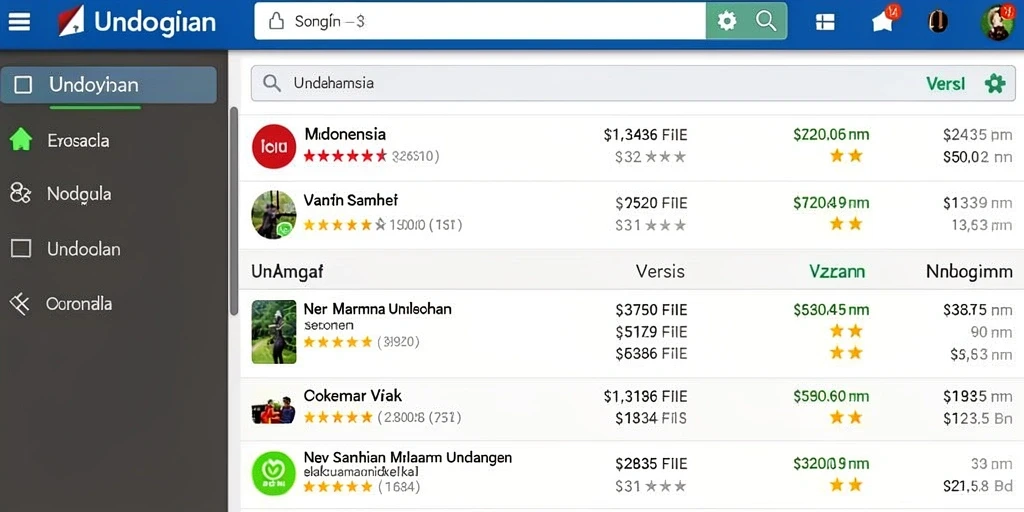
Task: Click the dark avatar icon in the header
Action: click(x=938, y=22)
